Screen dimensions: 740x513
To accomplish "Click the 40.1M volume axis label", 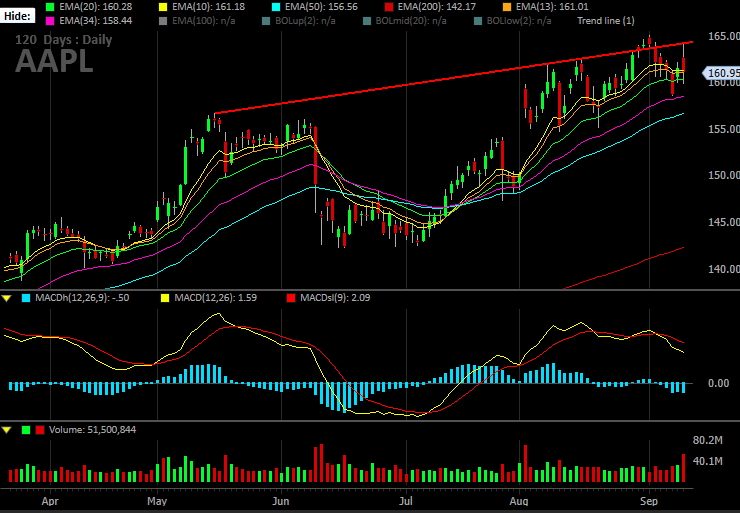I will tap(707, 461).
